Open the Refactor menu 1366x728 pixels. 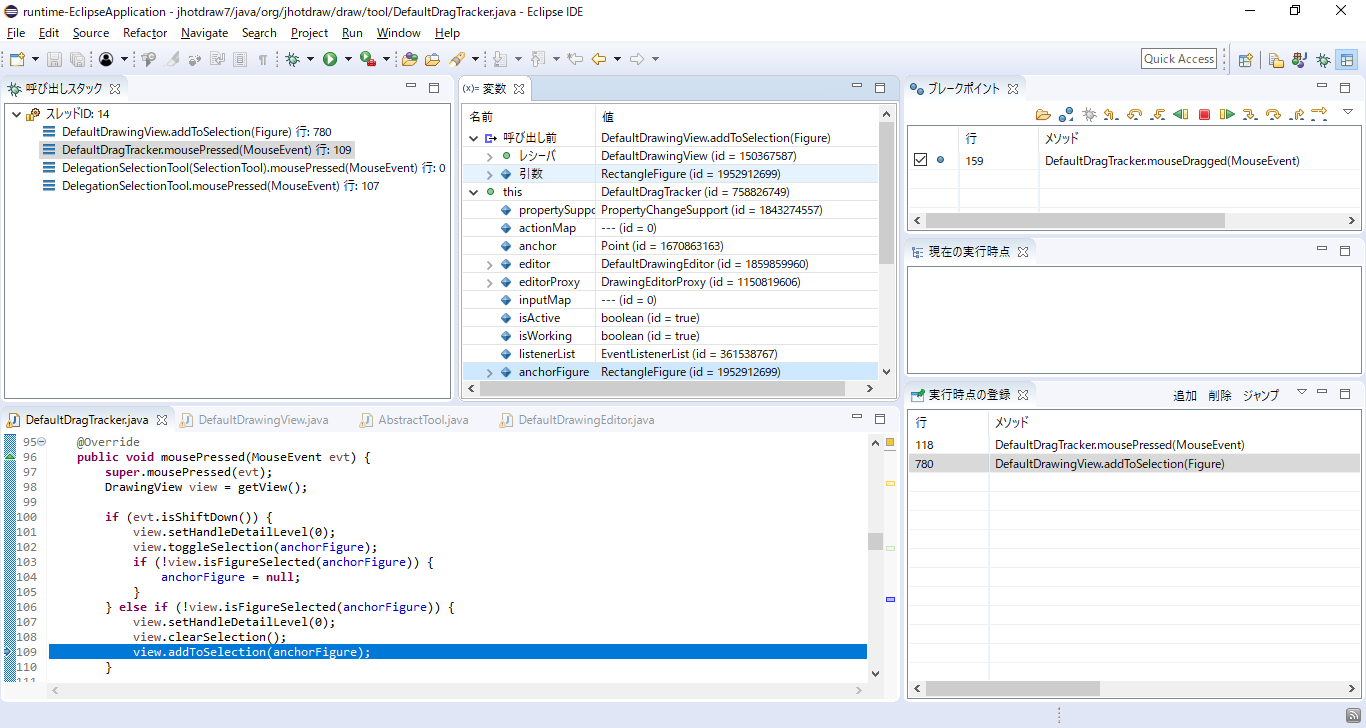click(x=145, y=33)
